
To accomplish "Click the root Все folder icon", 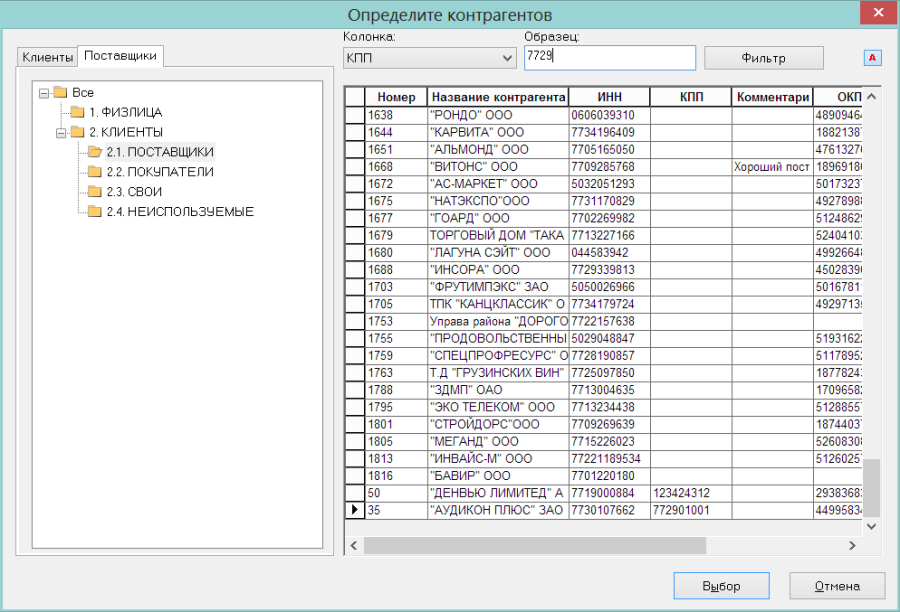I will 60,92.
